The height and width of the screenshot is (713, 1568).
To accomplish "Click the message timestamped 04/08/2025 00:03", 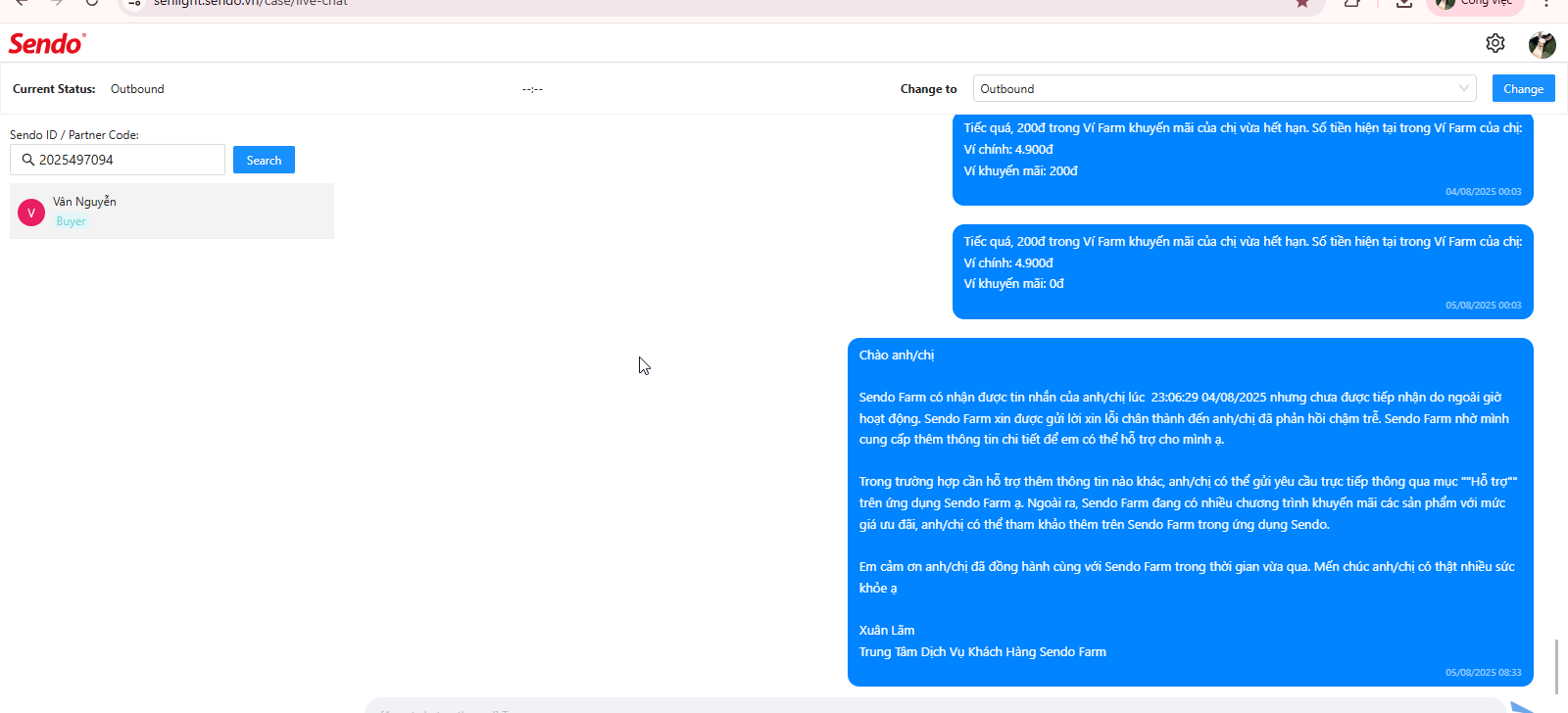I will (1243, 159).
